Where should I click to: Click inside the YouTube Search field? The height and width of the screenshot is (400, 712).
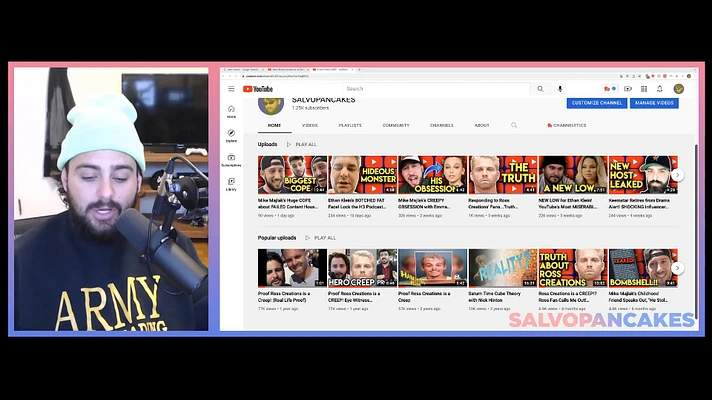[x=436, y=89]
